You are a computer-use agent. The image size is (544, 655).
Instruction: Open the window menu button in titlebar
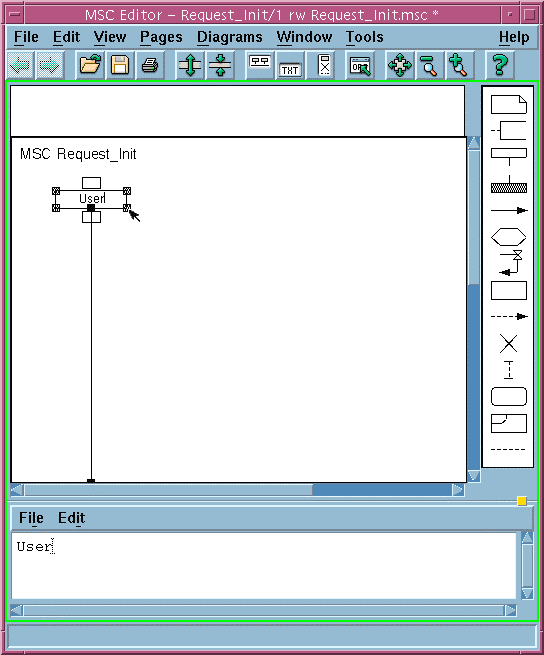click(x=15, y=15)
